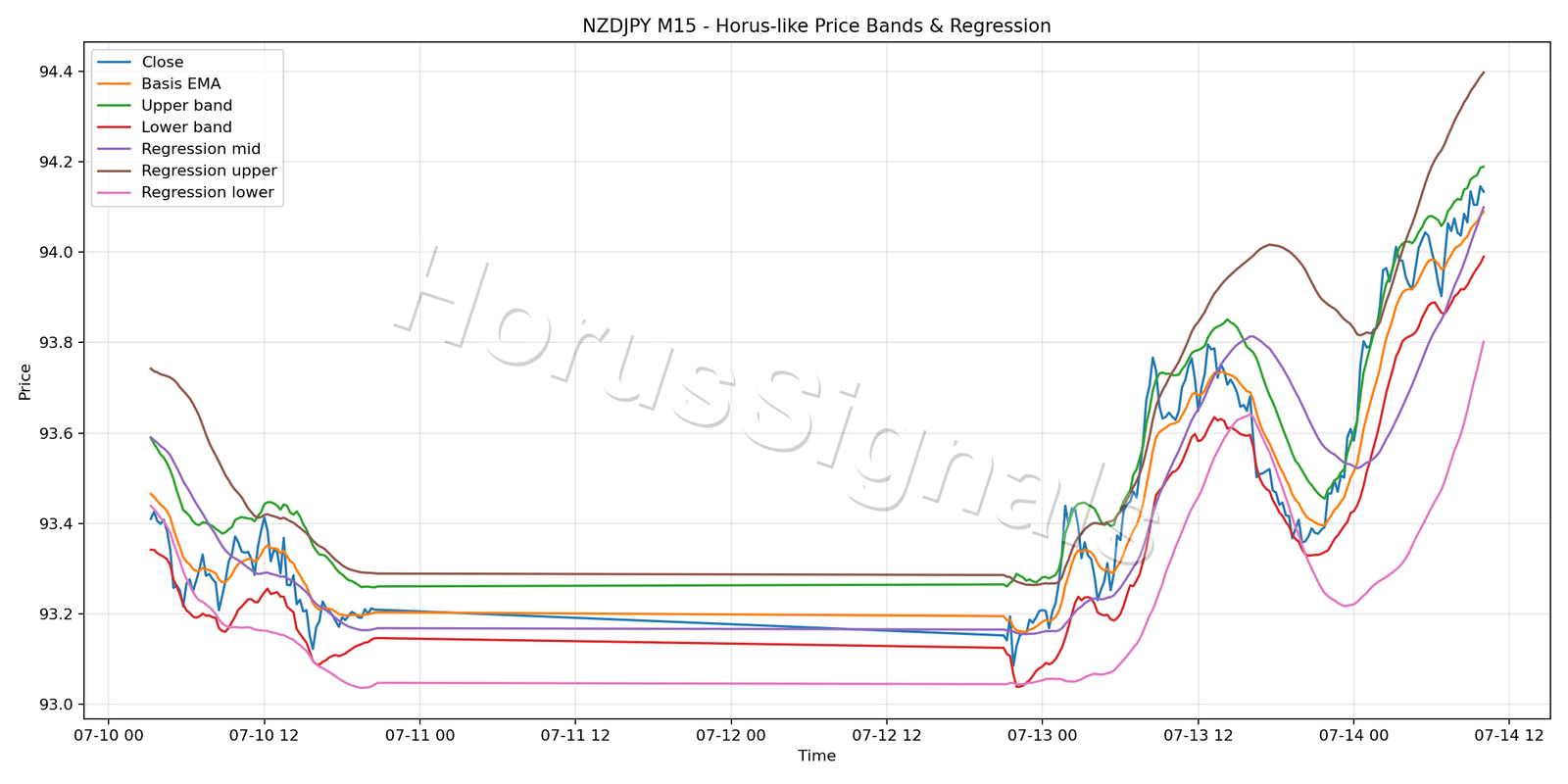
Task: Select the Regression lower legend label
Action: point(208,192)
